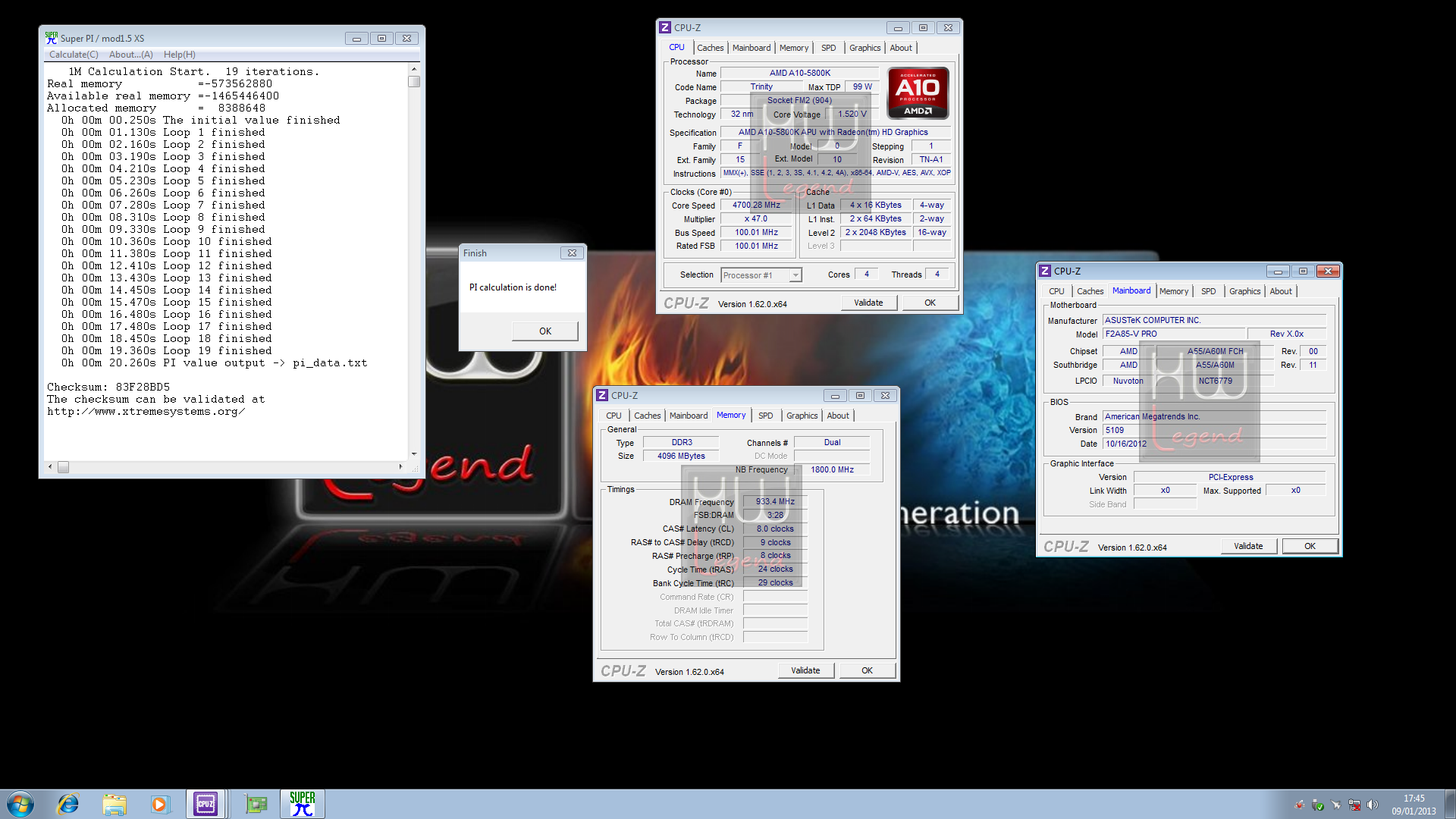Click the green circuit board taskbar icon
The height and width of the screenshot is (819, 1456).
pyautogui.click(x=256, y=804)
